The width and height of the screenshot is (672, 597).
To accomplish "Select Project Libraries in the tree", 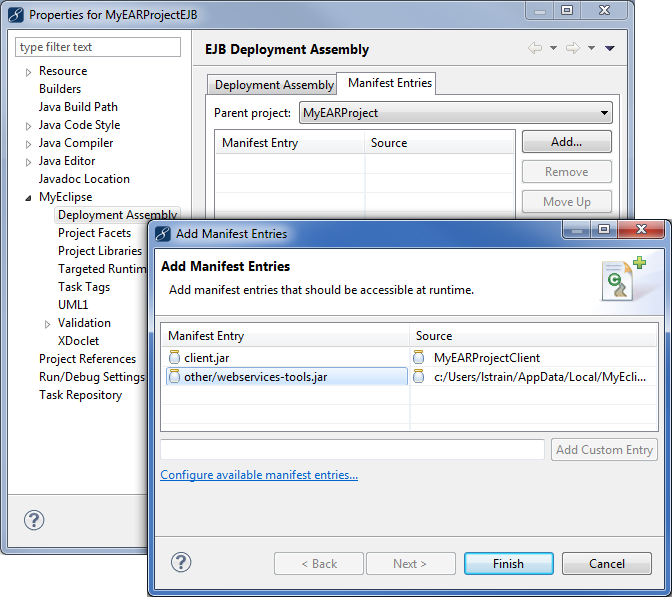I will [100, 251].
